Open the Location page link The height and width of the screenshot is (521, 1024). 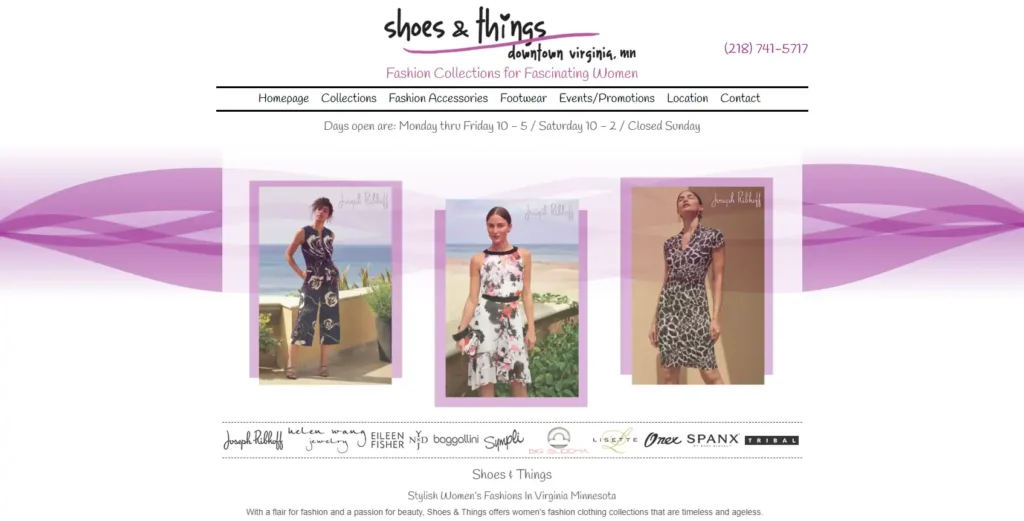pyautogui.click(x=688, y=98)
